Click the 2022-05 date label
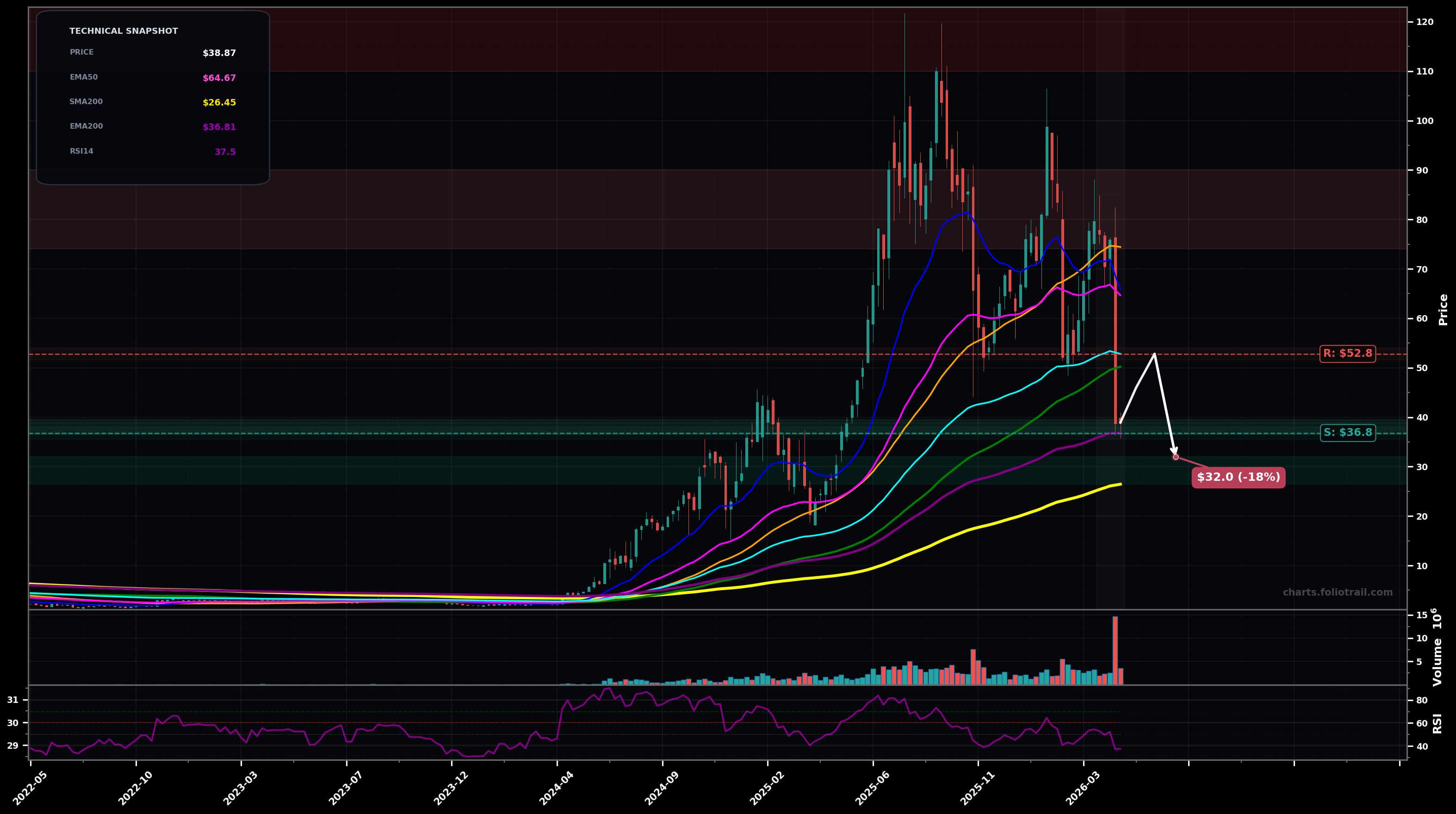Screen dimensions: 1456x814 pyautogui.click(x=31, y=788)
